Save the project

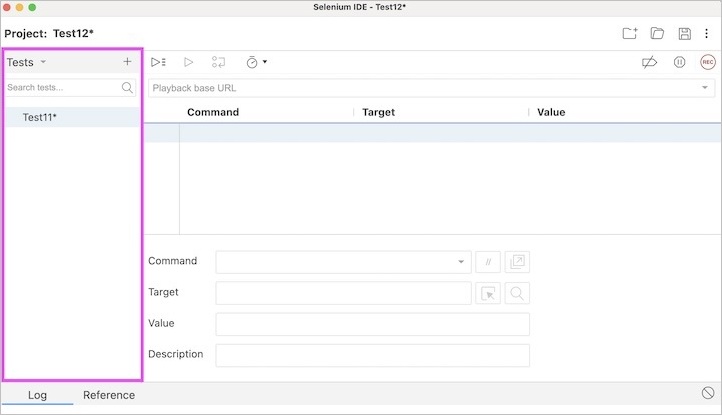685,33
